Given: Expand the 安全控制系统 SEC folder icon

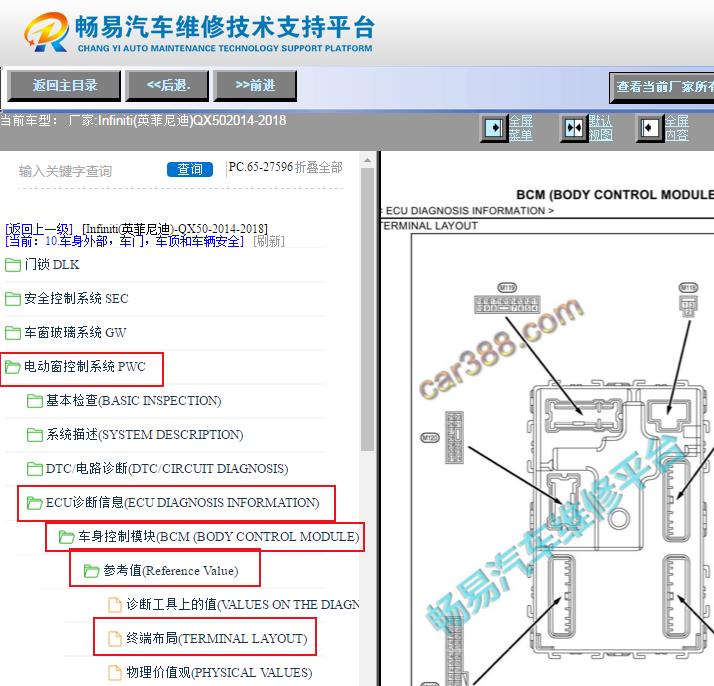Looking at the screenshot, I should 13,299.
